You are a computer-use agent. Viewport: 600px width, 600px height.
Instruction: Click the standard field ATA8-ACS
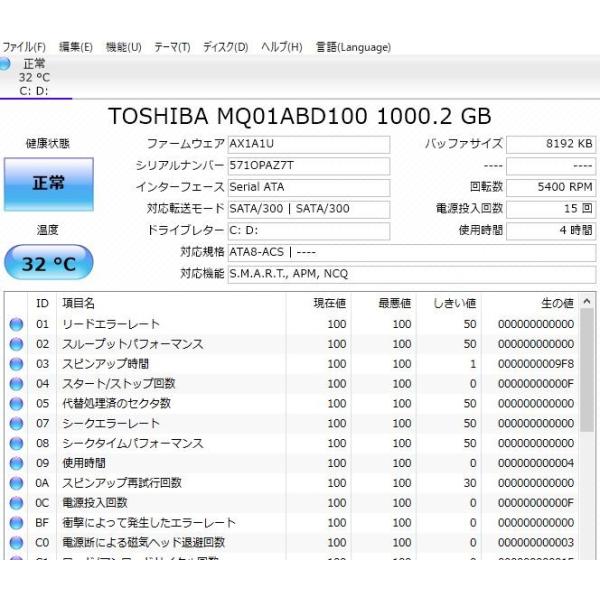[x=412, y=253]
